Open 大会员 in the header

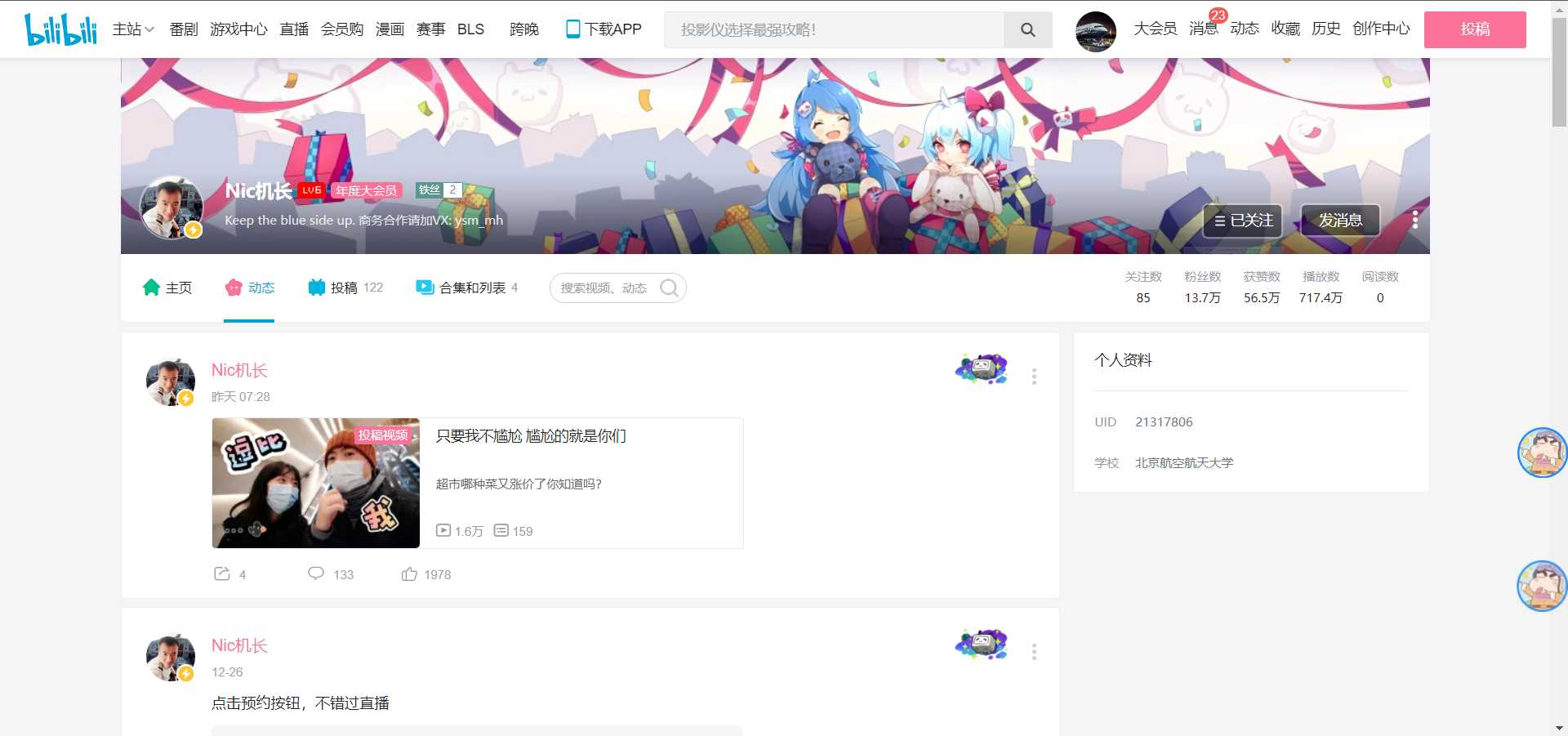tap(1155, 29)
